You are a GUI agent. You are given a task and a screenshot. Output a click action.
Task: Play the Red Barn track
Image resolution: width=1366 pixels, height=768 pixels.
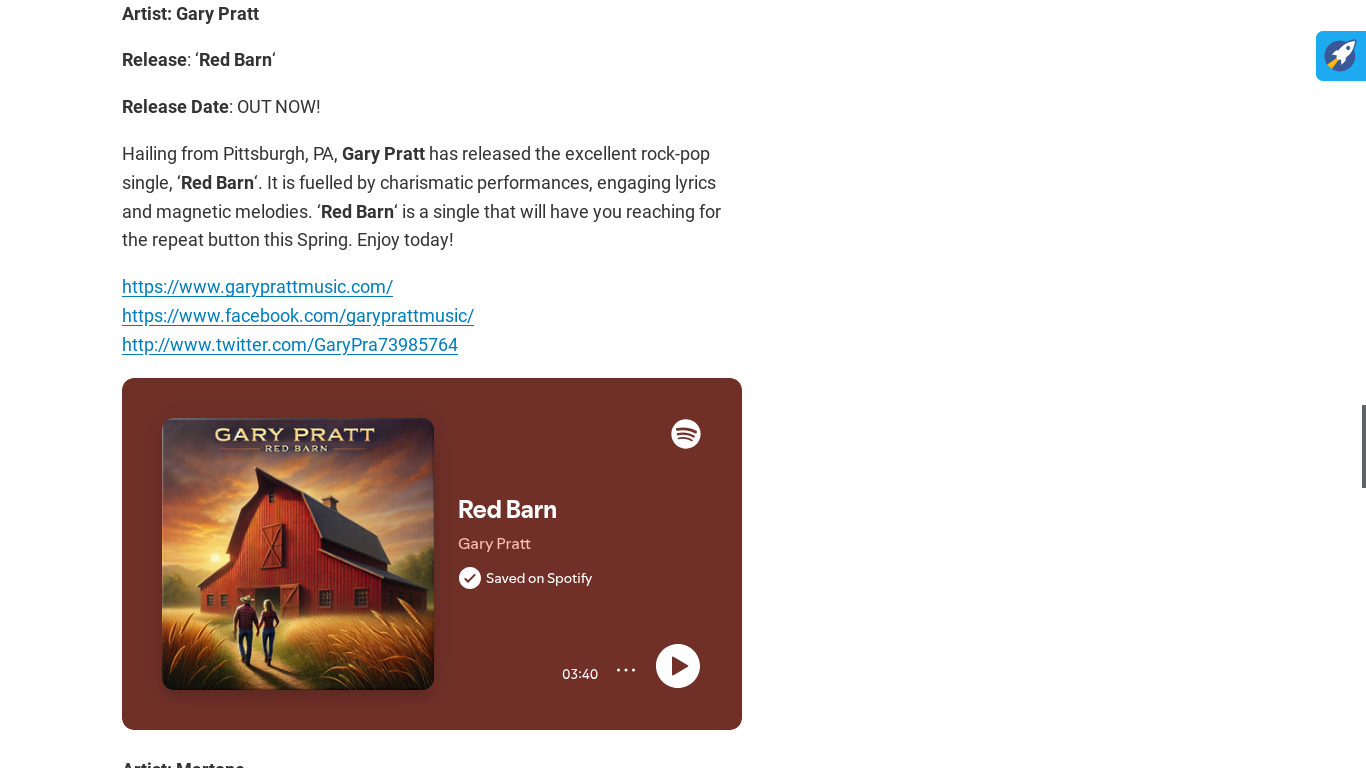(678, 666)
